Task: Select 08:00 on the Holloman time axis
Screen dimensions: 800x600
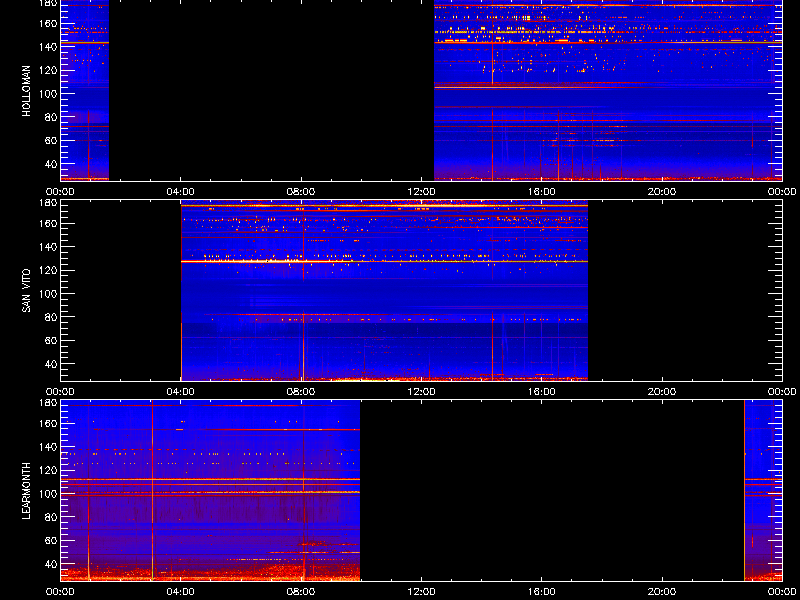Action: coord(301,192)
